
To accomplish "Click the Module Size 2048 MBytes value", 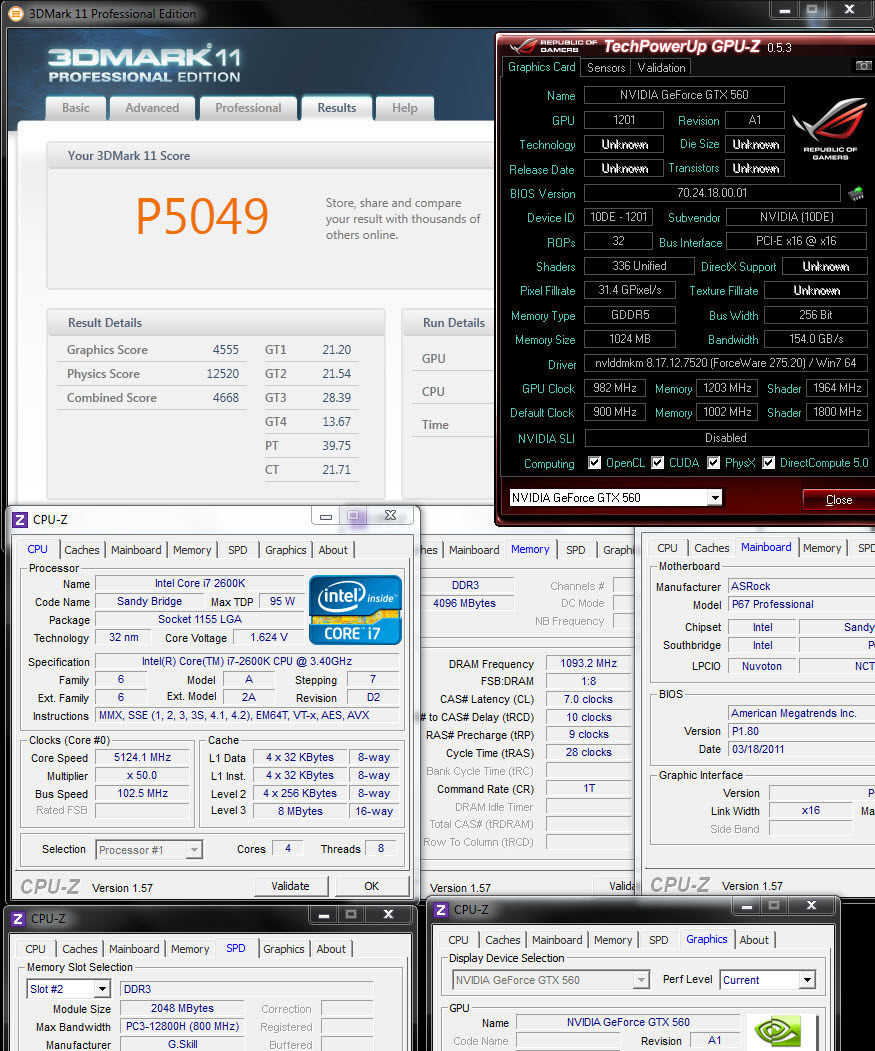I will pos(182,1008).
